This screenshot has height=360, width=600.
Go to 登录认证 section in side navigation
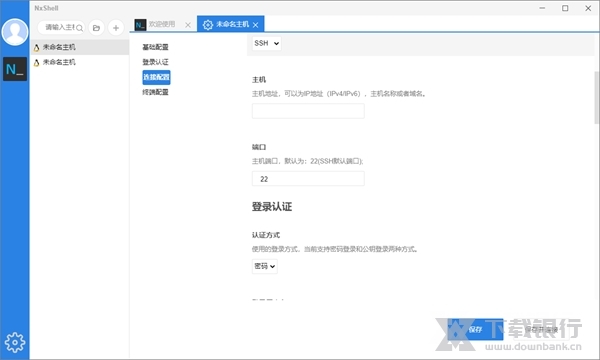pos(155,62)
